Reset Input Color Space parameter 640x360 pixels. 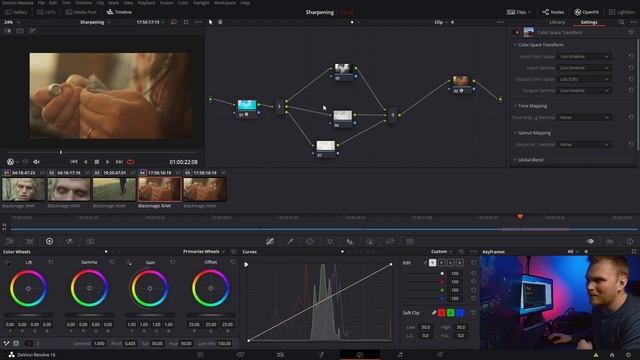pyautogui.click(x=631, y=57)
